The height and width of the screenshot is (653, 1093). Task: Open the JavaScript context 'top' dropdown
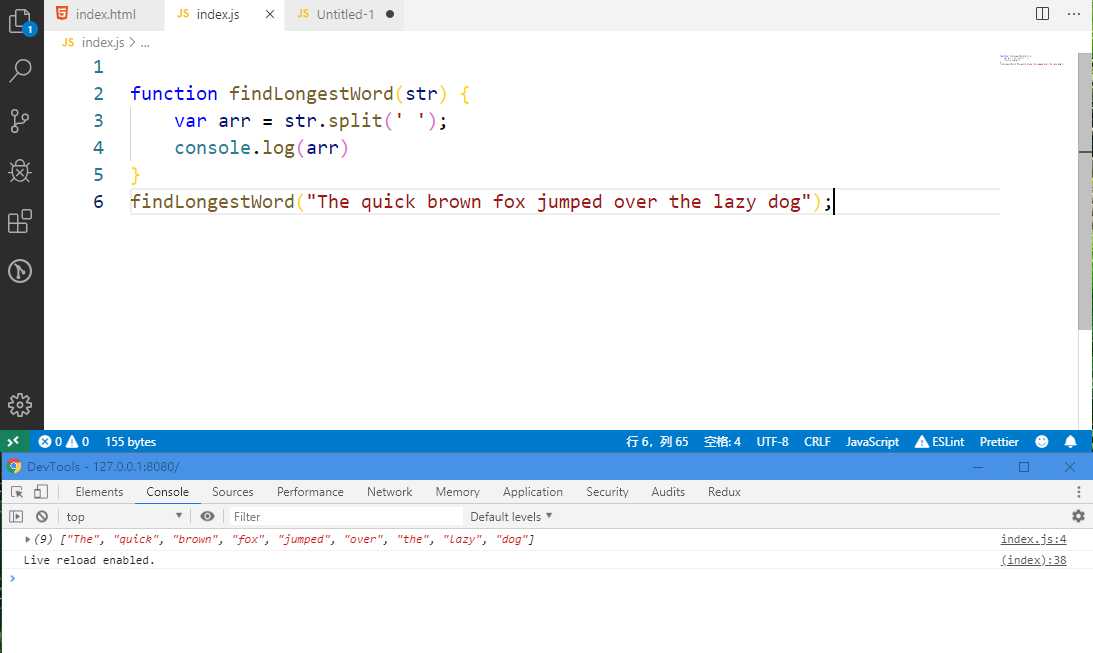coord(124,516)
